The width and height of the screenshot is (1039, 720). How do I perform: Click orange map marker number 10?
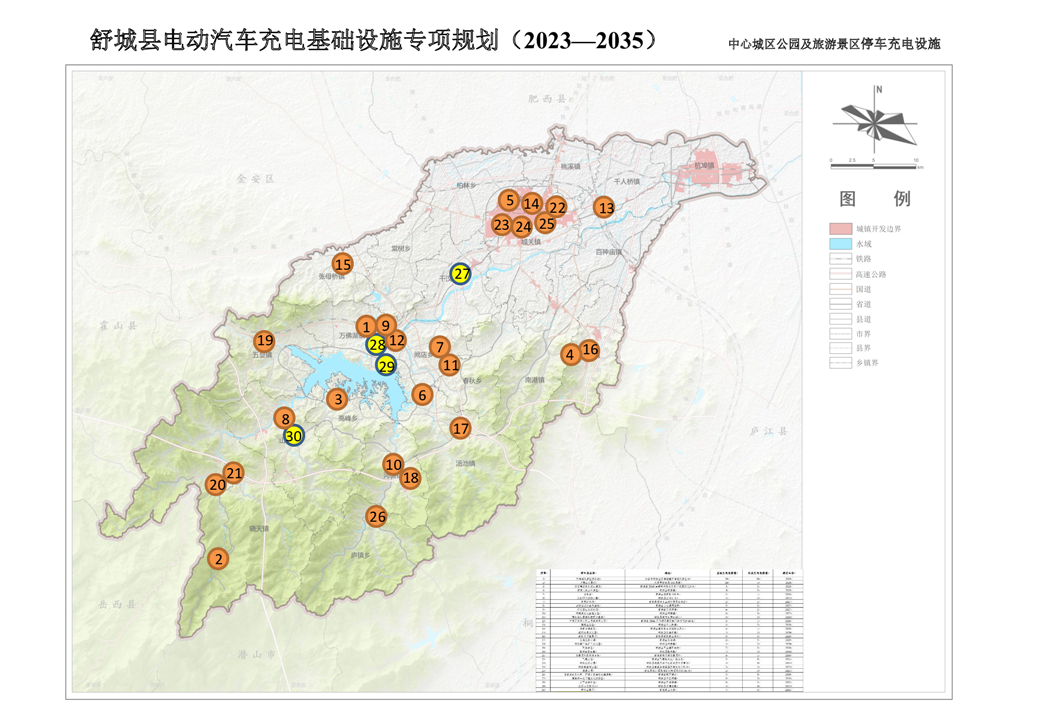[394, 464]
